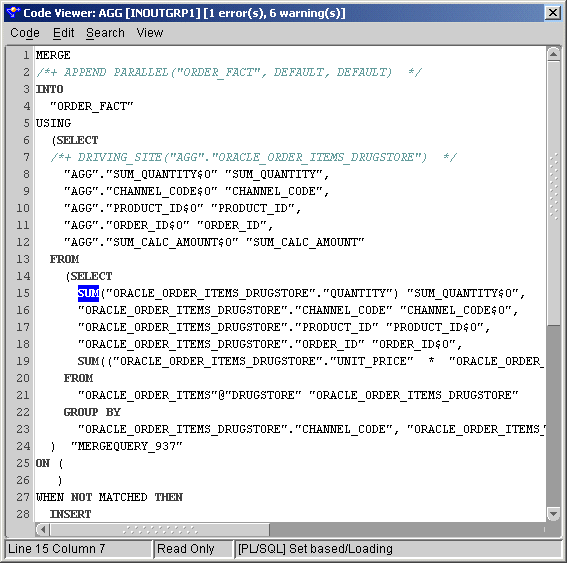Click the Code Viewer title bar icon
The image size is (568, 563).
tap(13, 13)
